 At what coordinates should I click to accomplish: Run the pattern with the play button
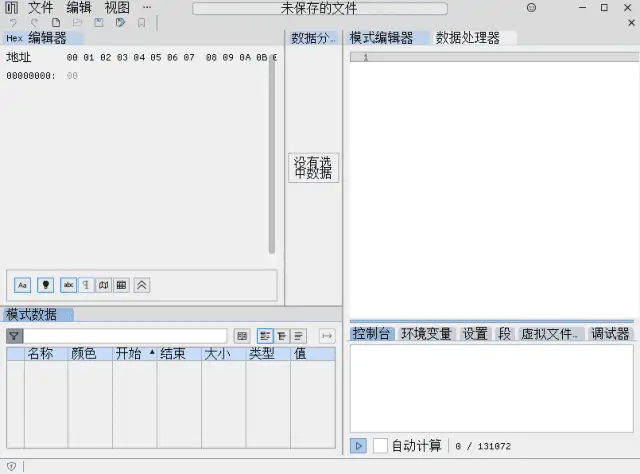point(358,446)
